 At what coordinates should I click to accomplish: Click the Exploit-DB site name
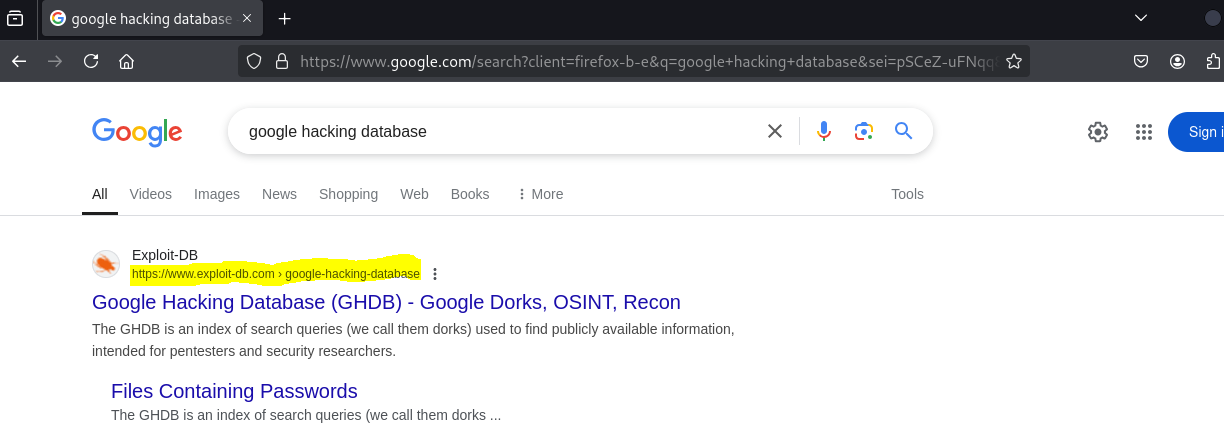(165, 255)
